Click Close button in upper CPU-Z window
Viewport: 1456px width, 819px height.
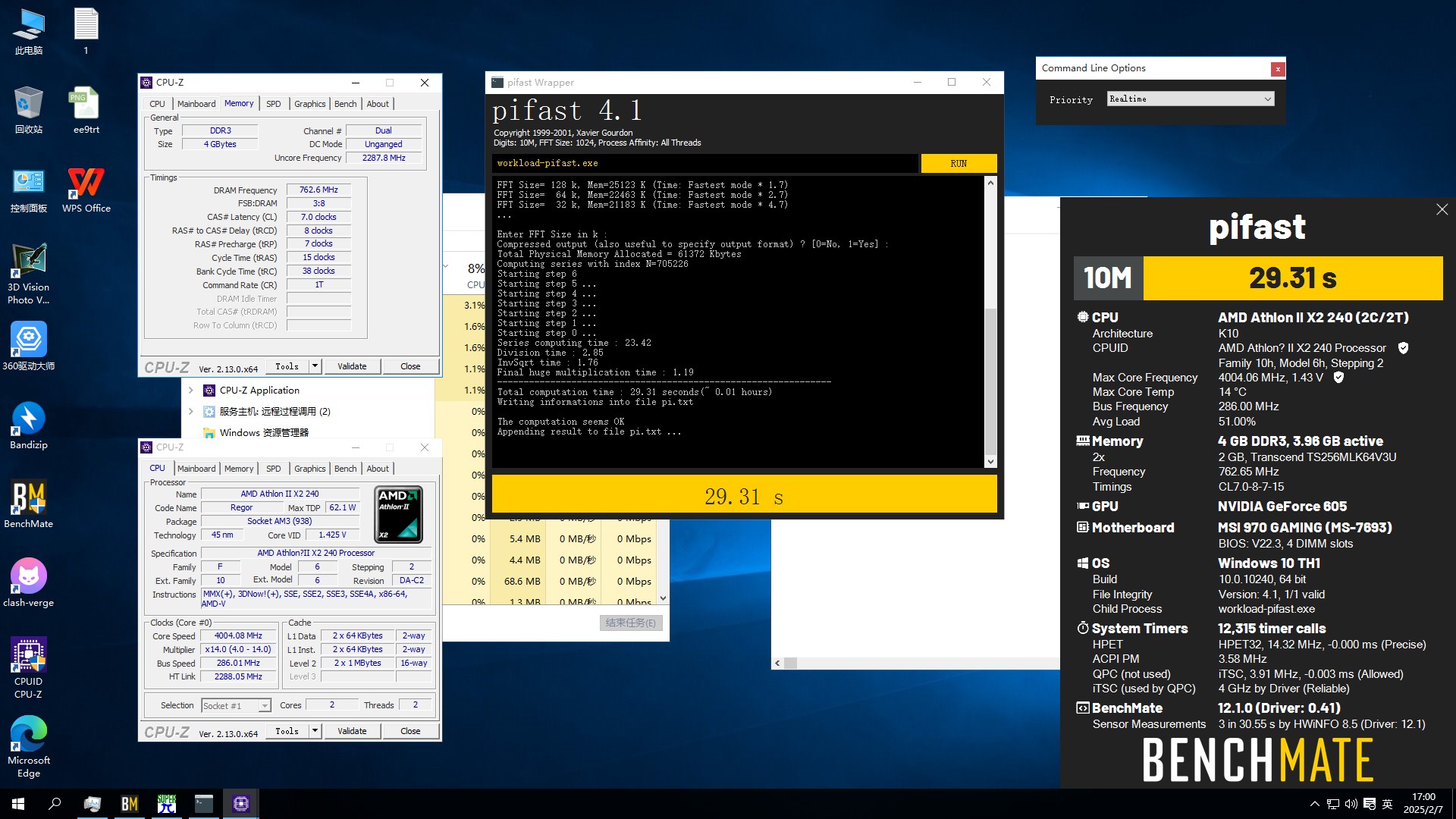[x=410, y=366]
